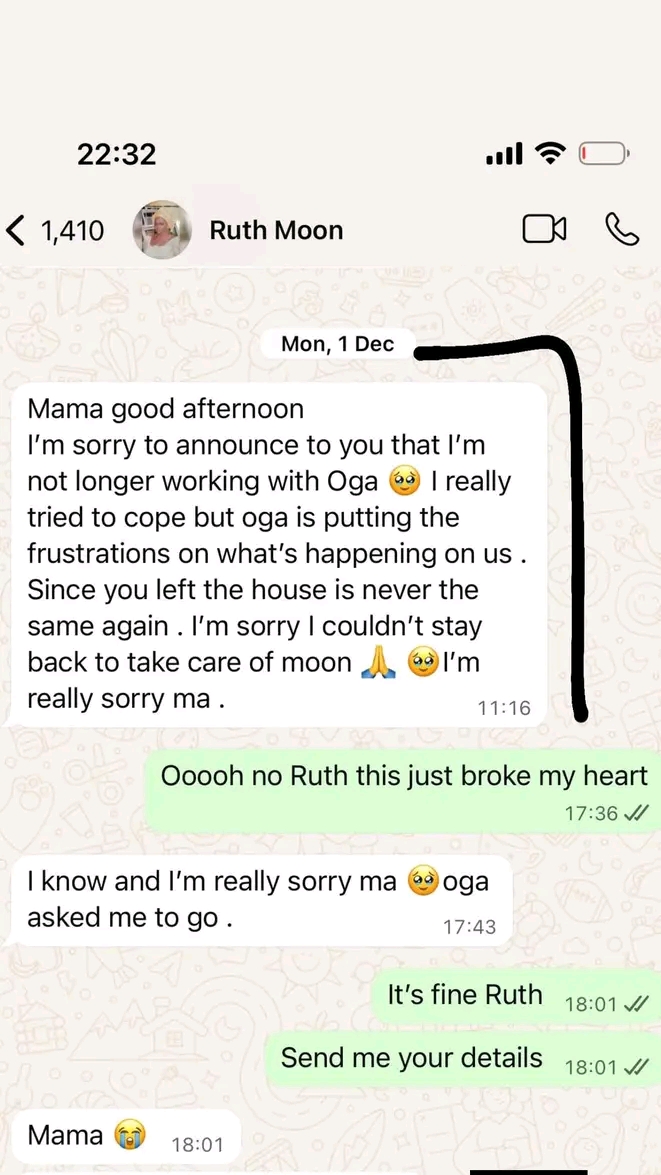The width and height of the screenshot is (661, 1175).
Task: Tap the low battery indicator
Action: click(603, 154)
